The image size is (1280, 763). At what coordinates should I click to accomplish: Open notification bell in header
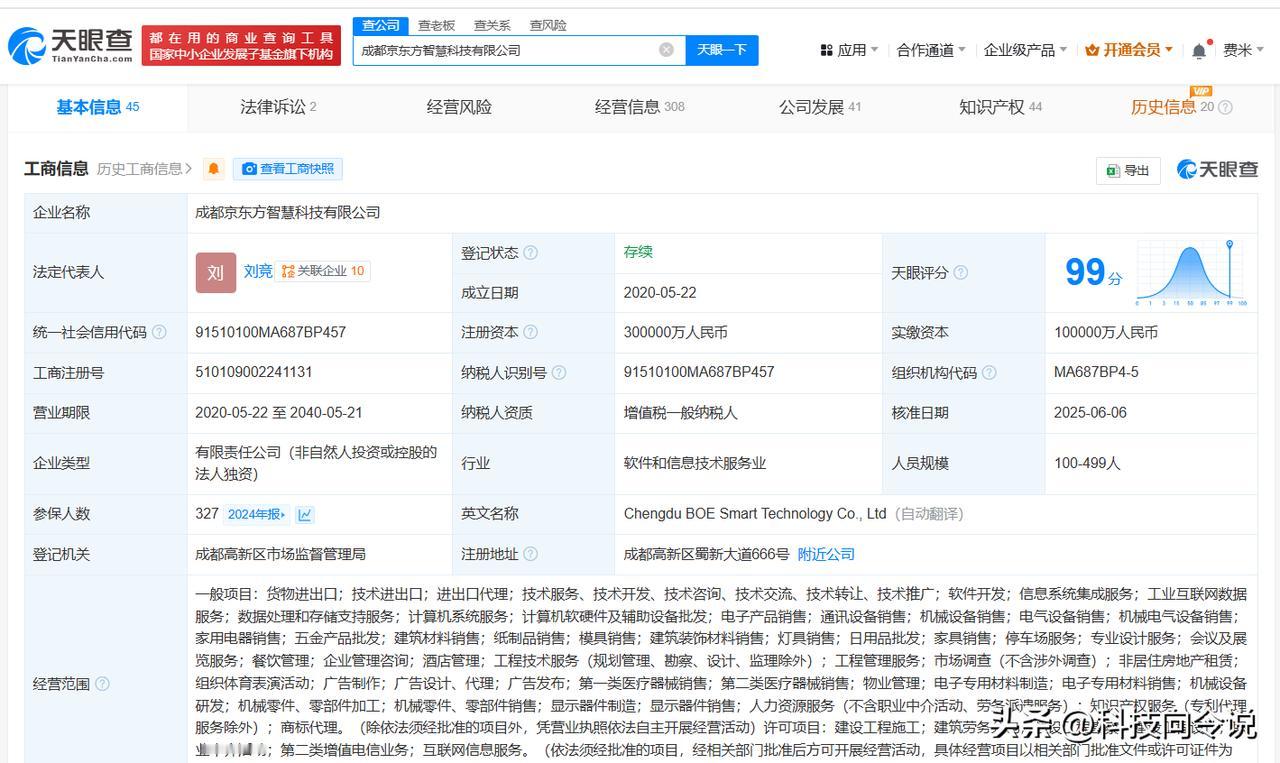1199,50
